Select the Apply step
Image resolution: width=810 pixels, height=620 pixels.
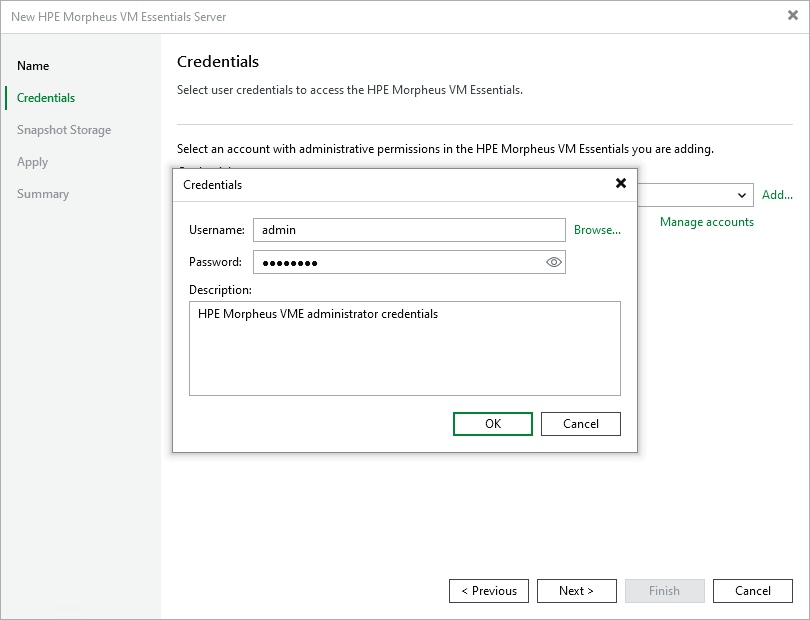tap(32, 161)
